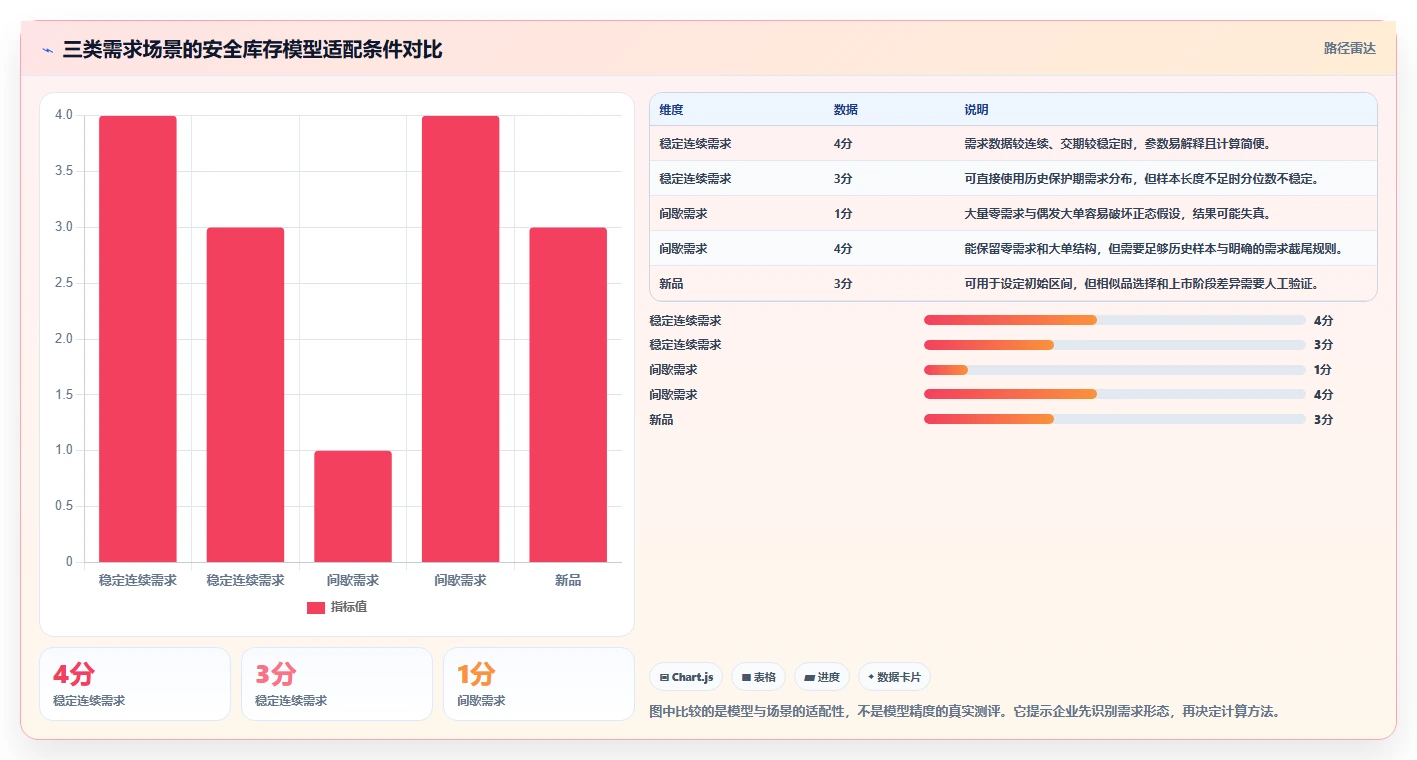Open the 3分 稳定连续需求 data card
The height and width of the screenshot is (760, 1417).
tap(337, 684)
